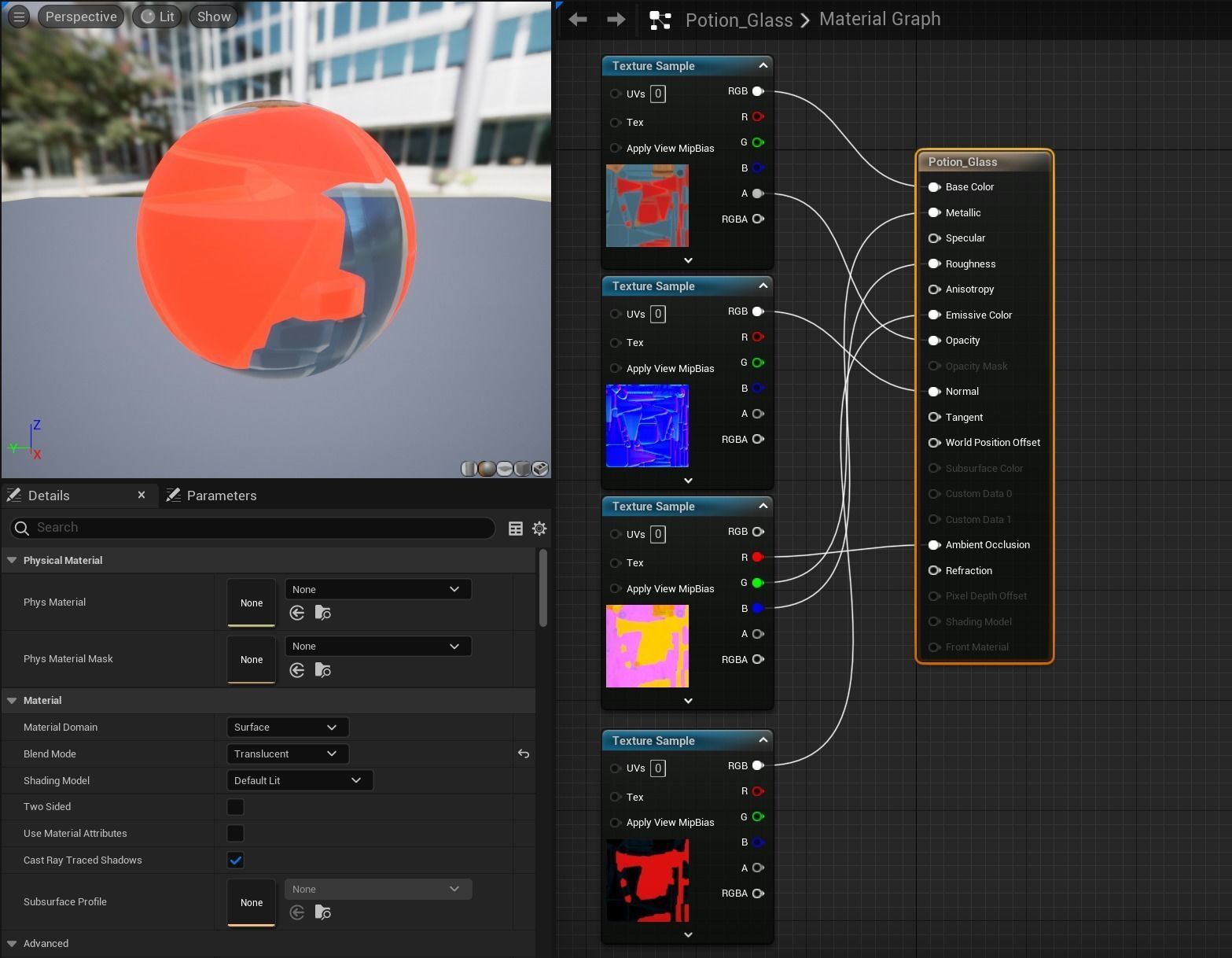Select the Material Graph breadcrumb
This screenshot has width=1232, height=958.
(880, 19)
